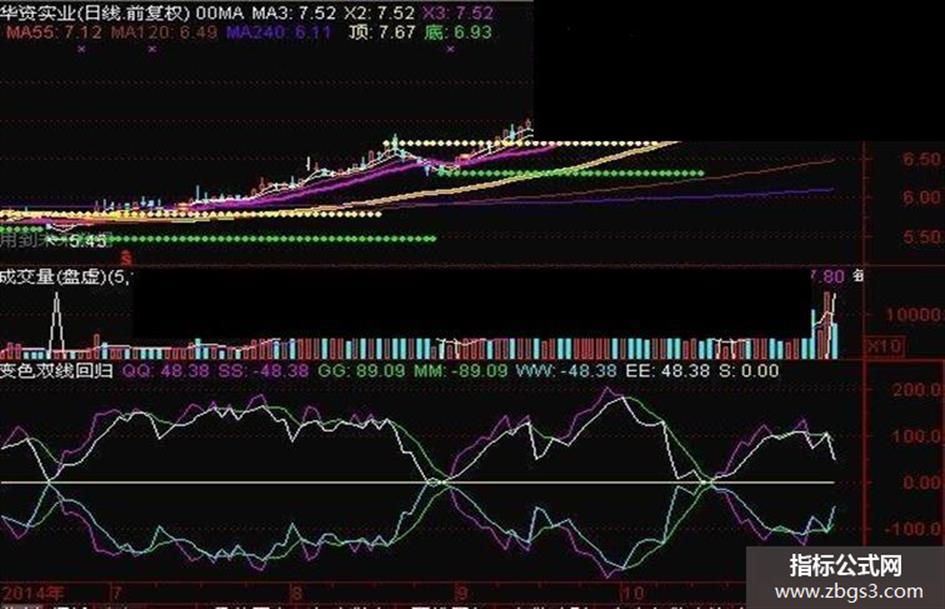
Task: Click the 10000 volume axis label
Action: 912,315
